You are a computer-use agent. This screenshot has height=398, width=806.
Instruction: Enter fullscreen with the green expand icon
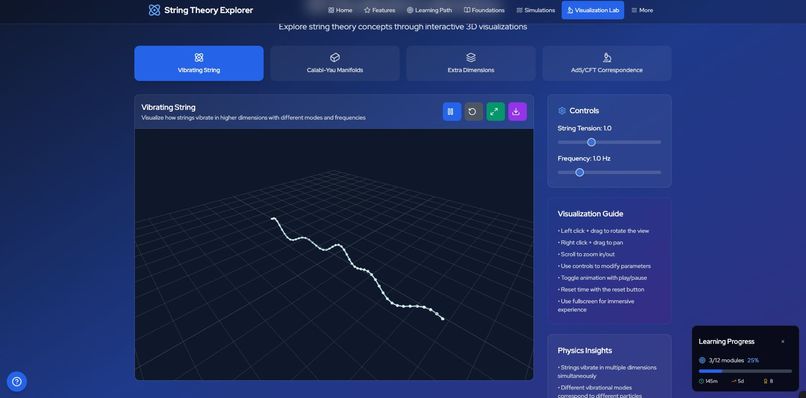click(x=496, y=112)
